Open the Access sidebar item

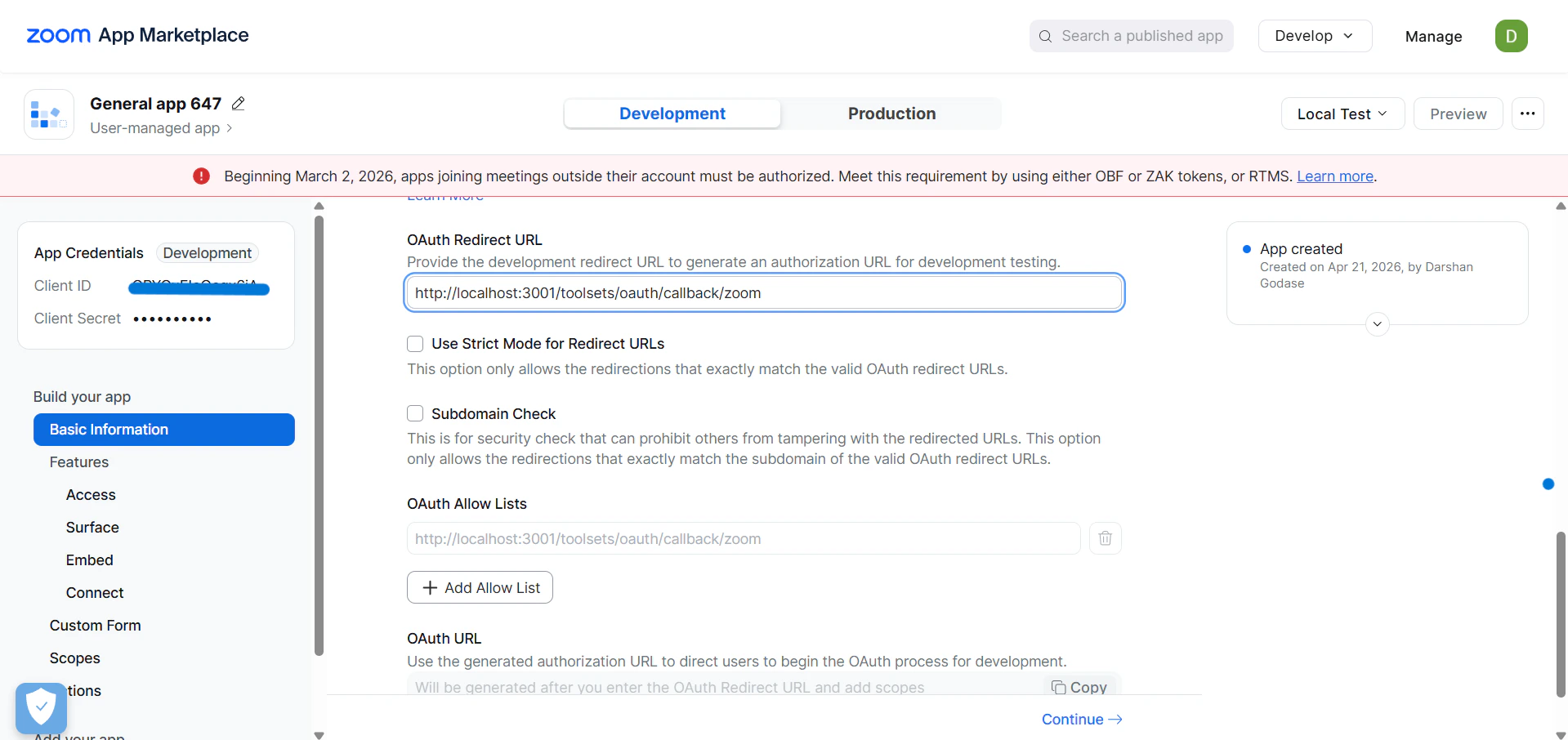91,495
